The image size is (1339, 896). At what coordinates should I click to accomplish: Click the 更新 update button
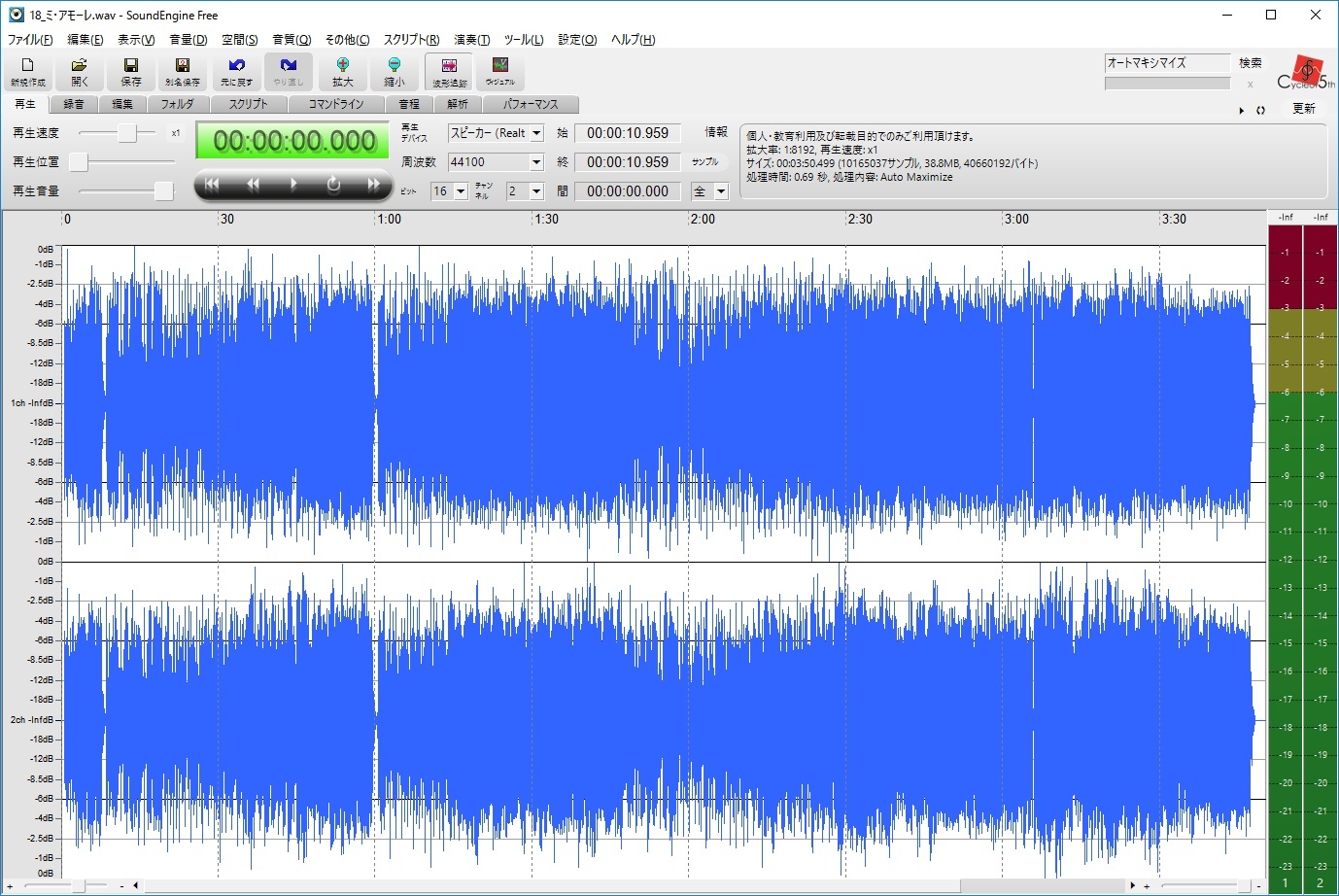coord(1304,109)
